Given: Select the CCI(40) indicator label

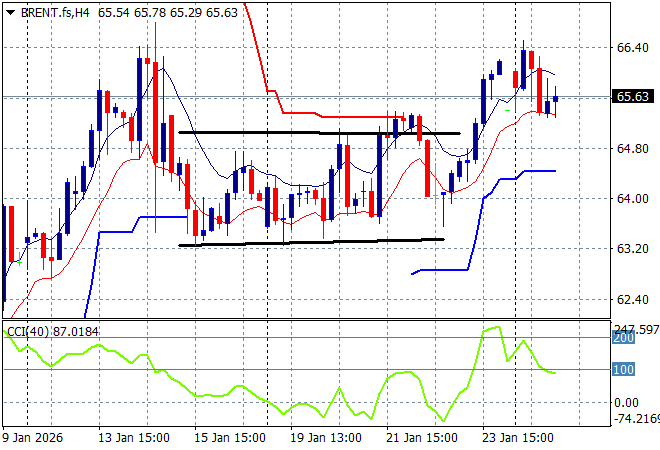Looking at the screenshot, I should pos(50,331).
